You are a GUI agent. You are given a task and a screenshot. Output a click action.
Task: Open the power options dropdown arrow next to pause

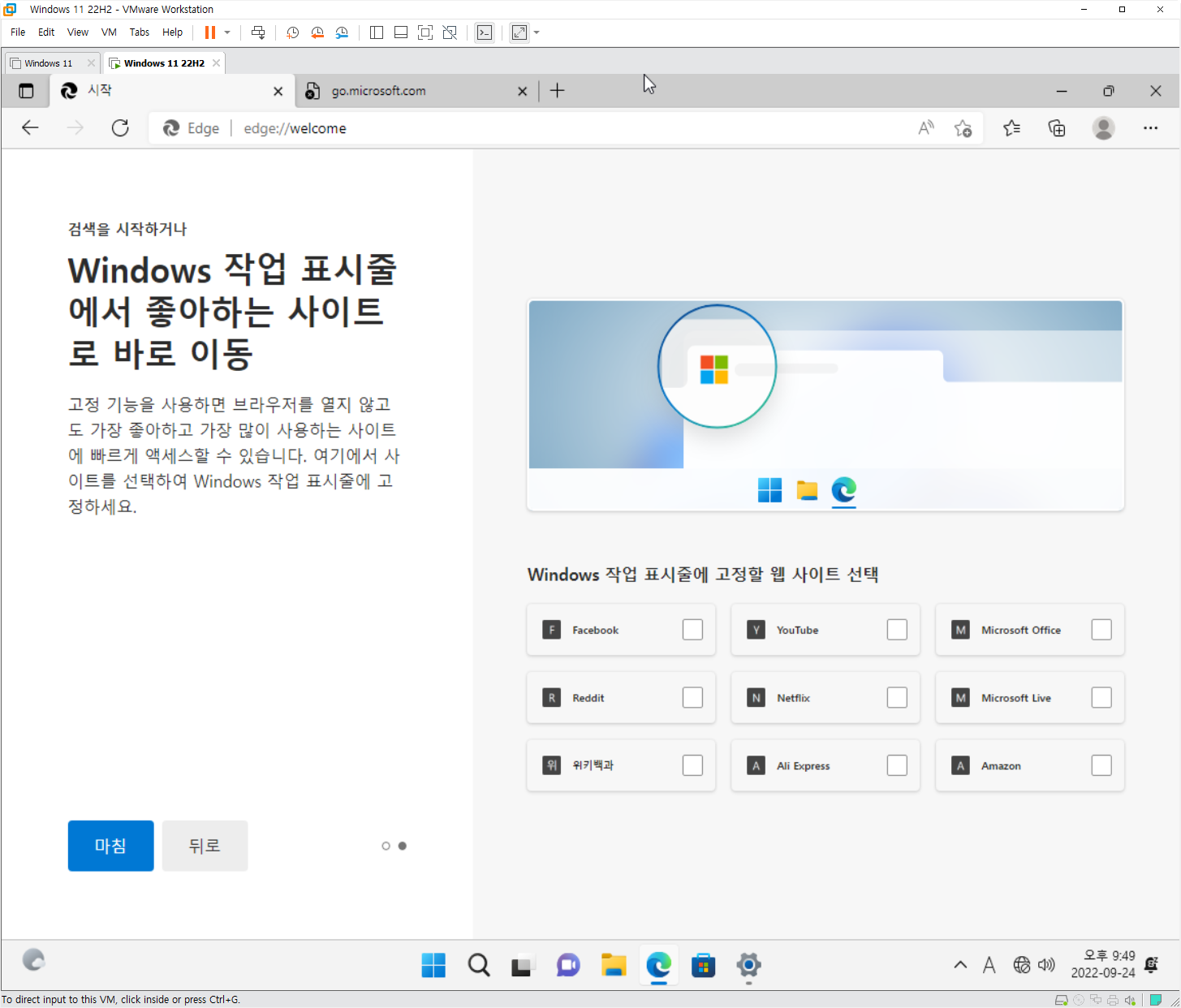coord(227,32)
